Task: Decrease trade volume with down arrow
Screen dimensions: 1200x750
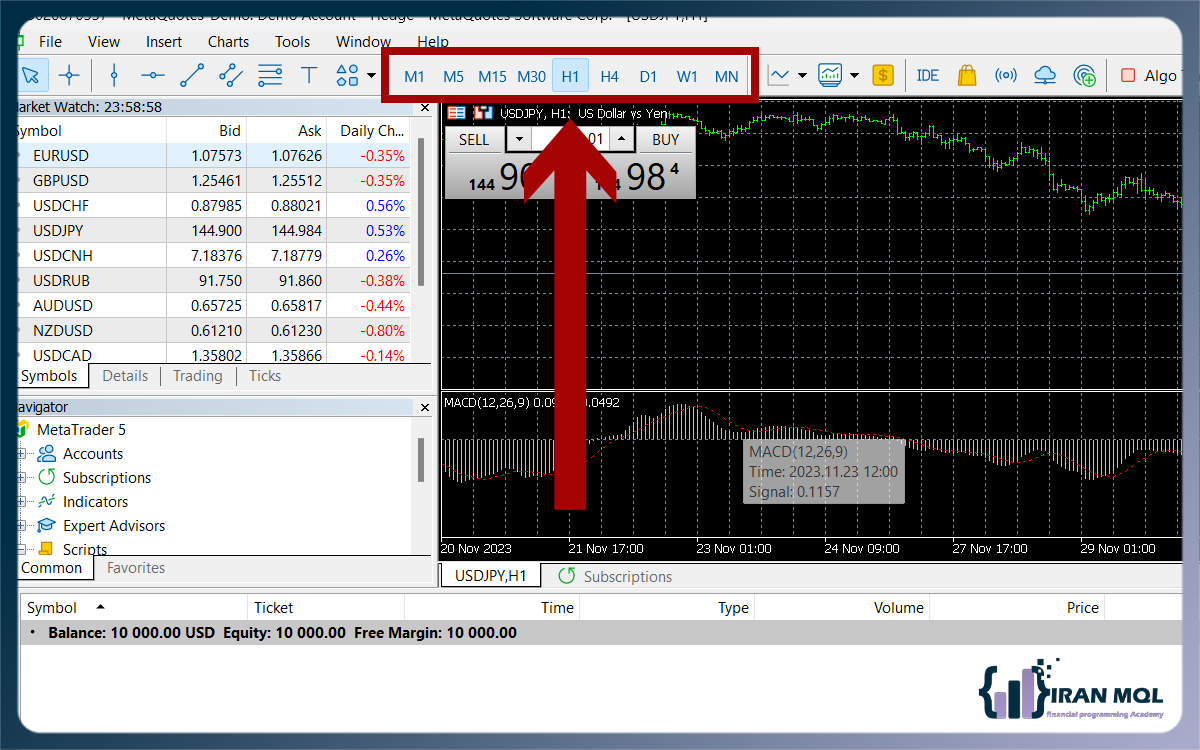Action: (520, 140)
